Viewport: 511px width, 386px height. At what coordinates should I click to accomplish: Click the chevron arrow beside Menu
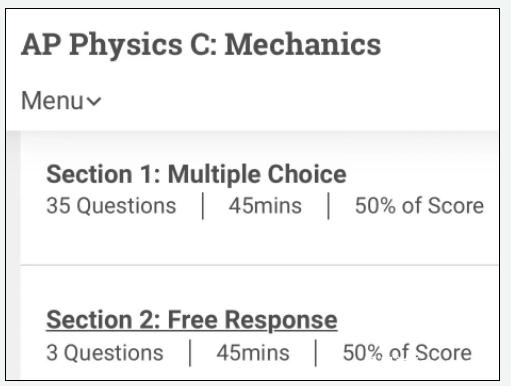[94, 101]
